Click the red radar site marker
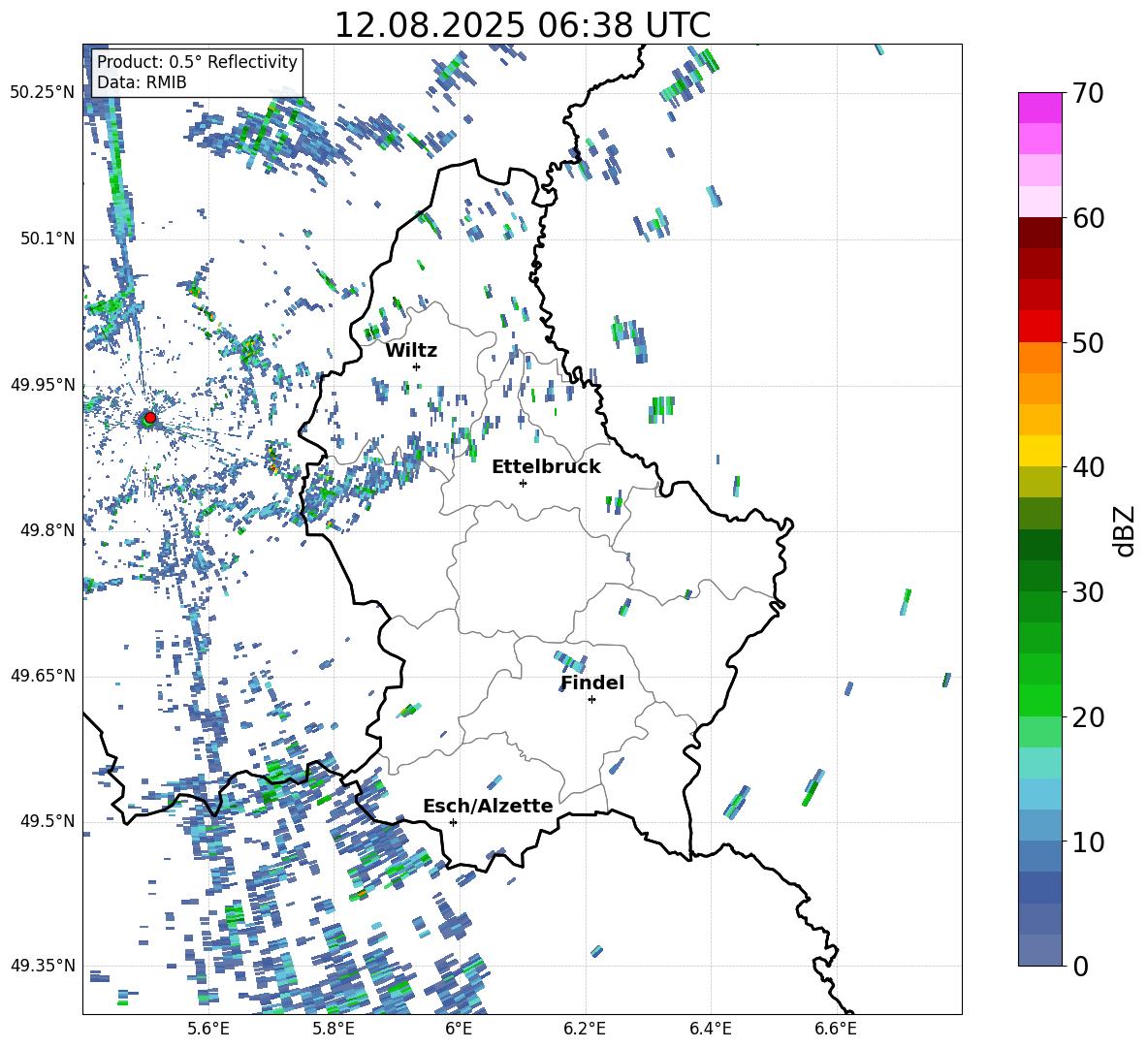Screen dimensions: 1148x1048 (x=150, y=417)
